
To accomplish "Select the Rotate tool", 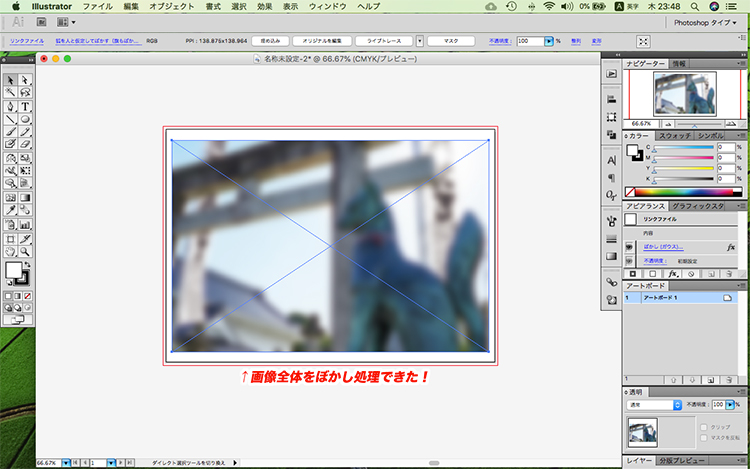I will tap(11, 158).
